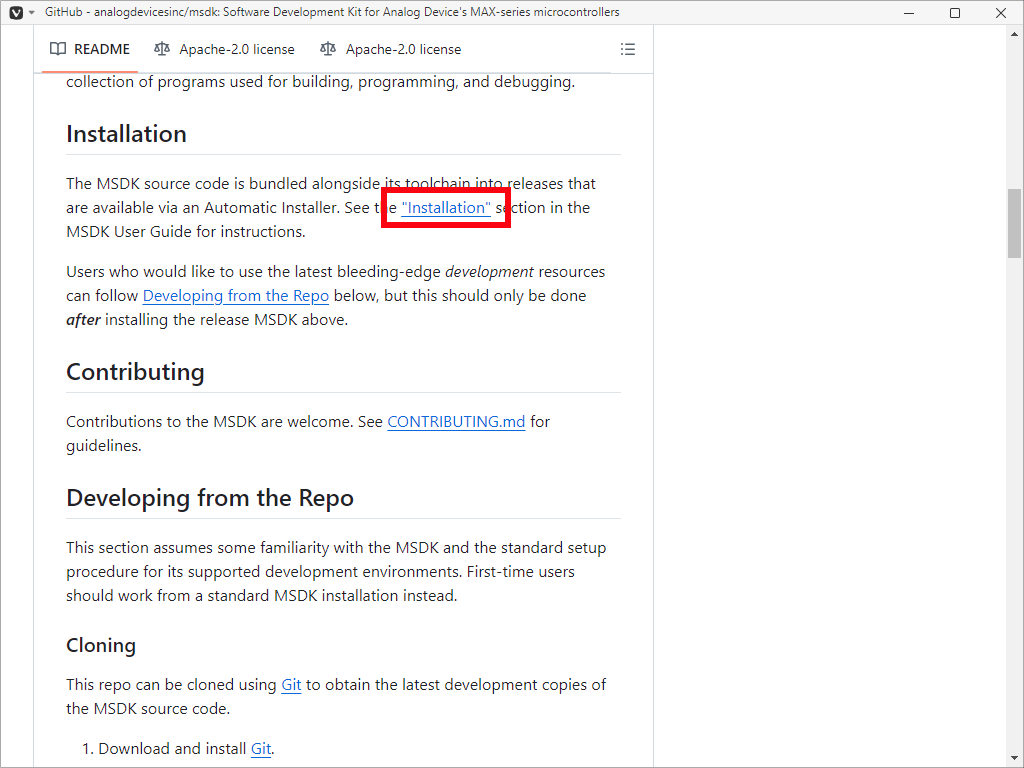Image resolution: width=1024 pixels, height=768 pixels.
Task: Click the Installation section heading
Action: [x=126, y=134]
